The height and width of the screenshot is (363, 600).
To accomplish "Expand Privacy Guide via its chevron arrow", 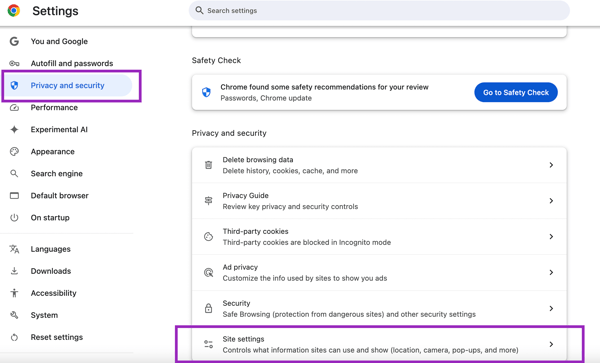I will tap(551, 201).
